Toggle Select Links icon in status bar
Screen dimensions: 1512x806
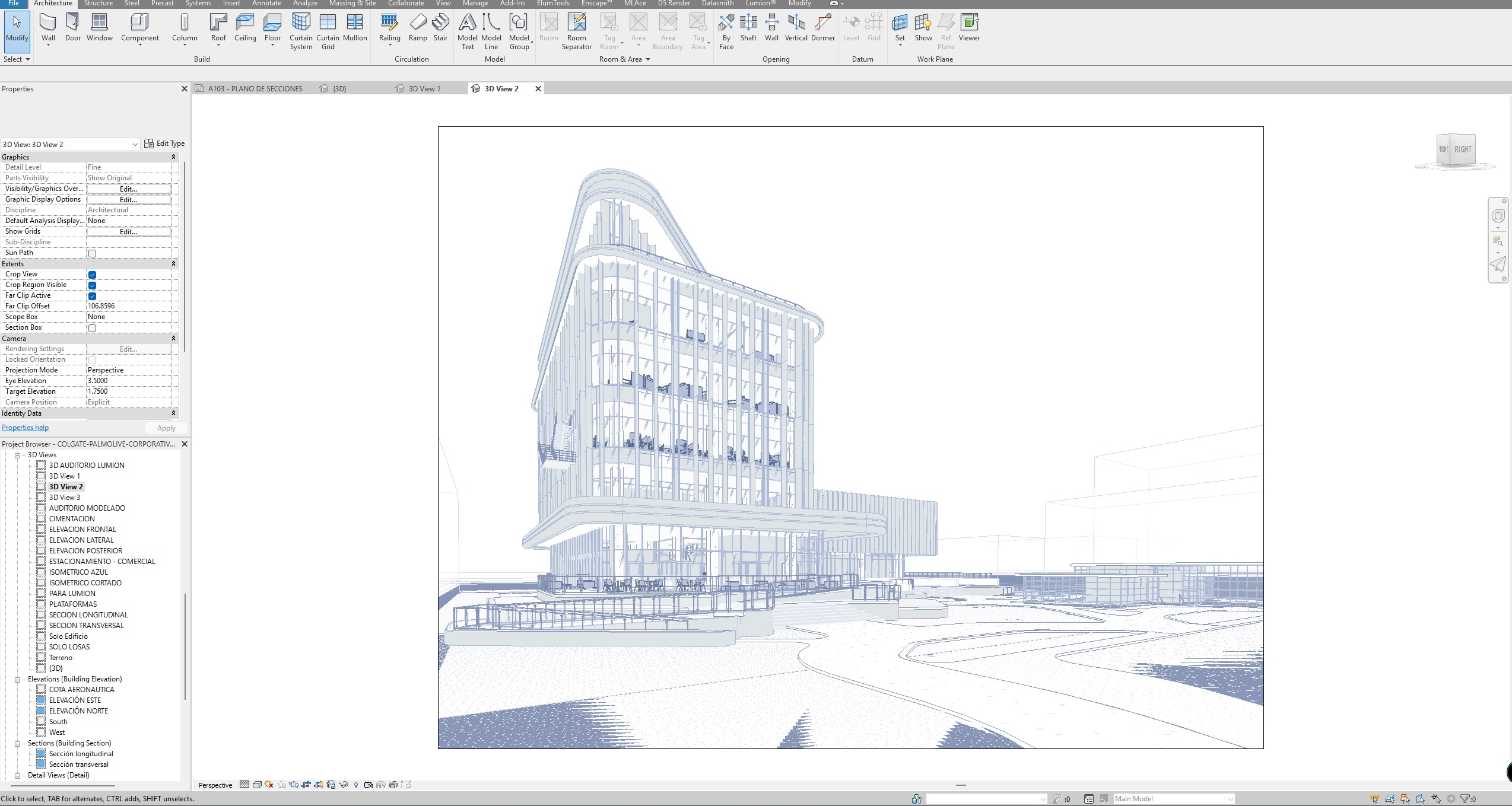pyautogui.click(x=1374, y=799)
